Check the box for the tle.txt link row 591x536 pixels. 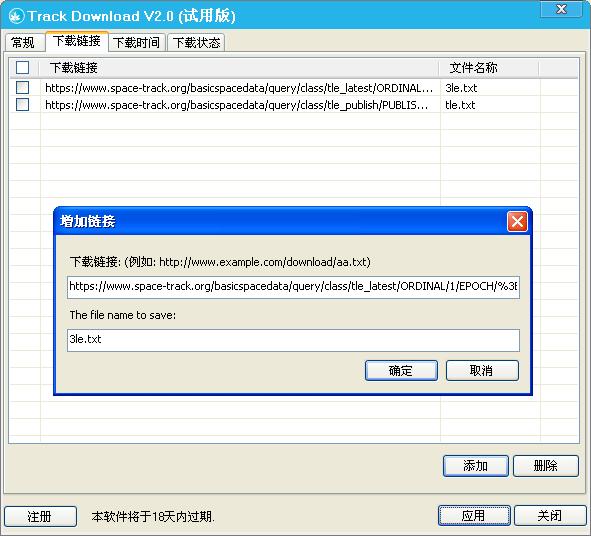(23, 104)
